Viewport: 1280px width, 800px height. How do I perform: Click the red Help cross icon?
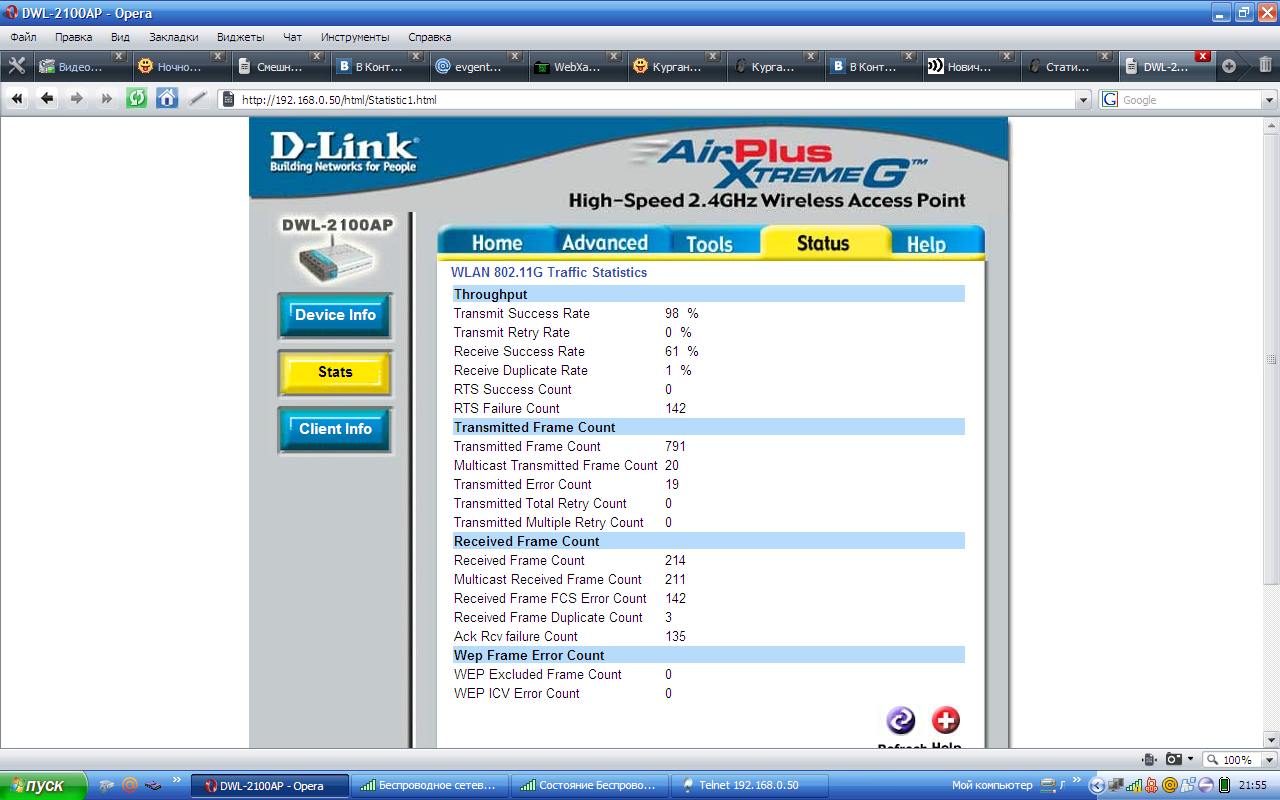pos(946,720)
